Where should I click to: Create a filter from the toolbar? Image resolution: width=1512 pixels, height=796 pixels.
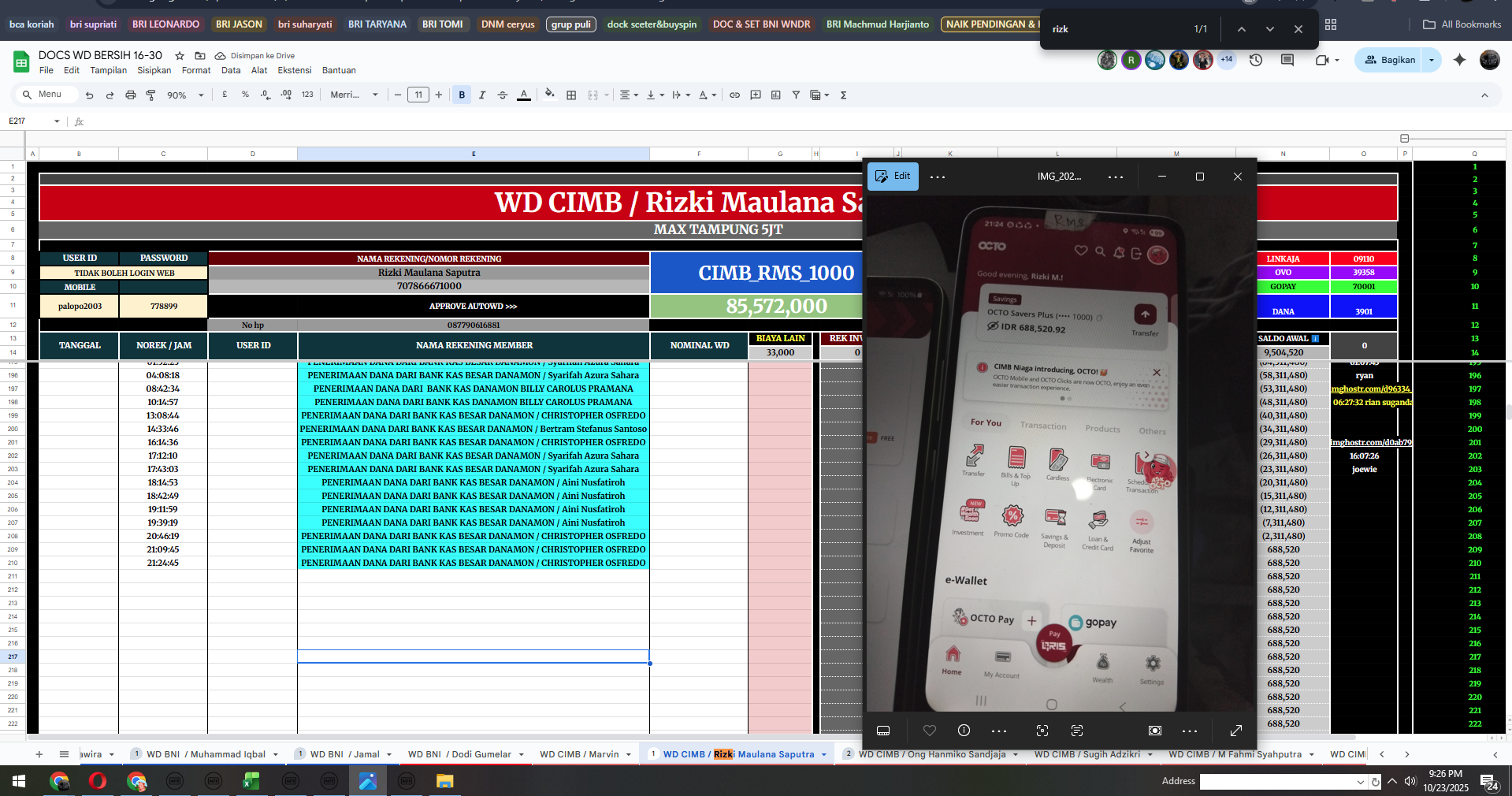pos(796,95)
